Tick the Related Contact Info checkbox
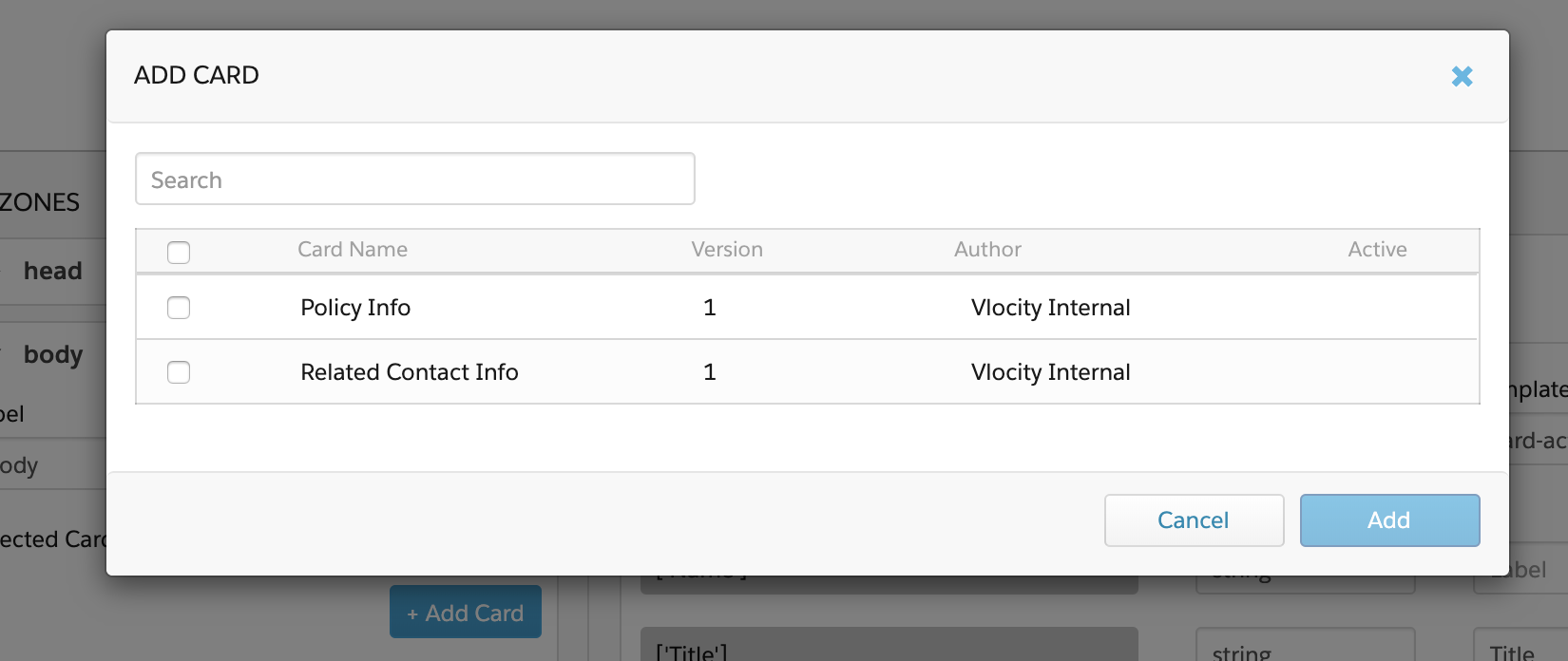Screen dimensions: 1568x661 (179, 372)
